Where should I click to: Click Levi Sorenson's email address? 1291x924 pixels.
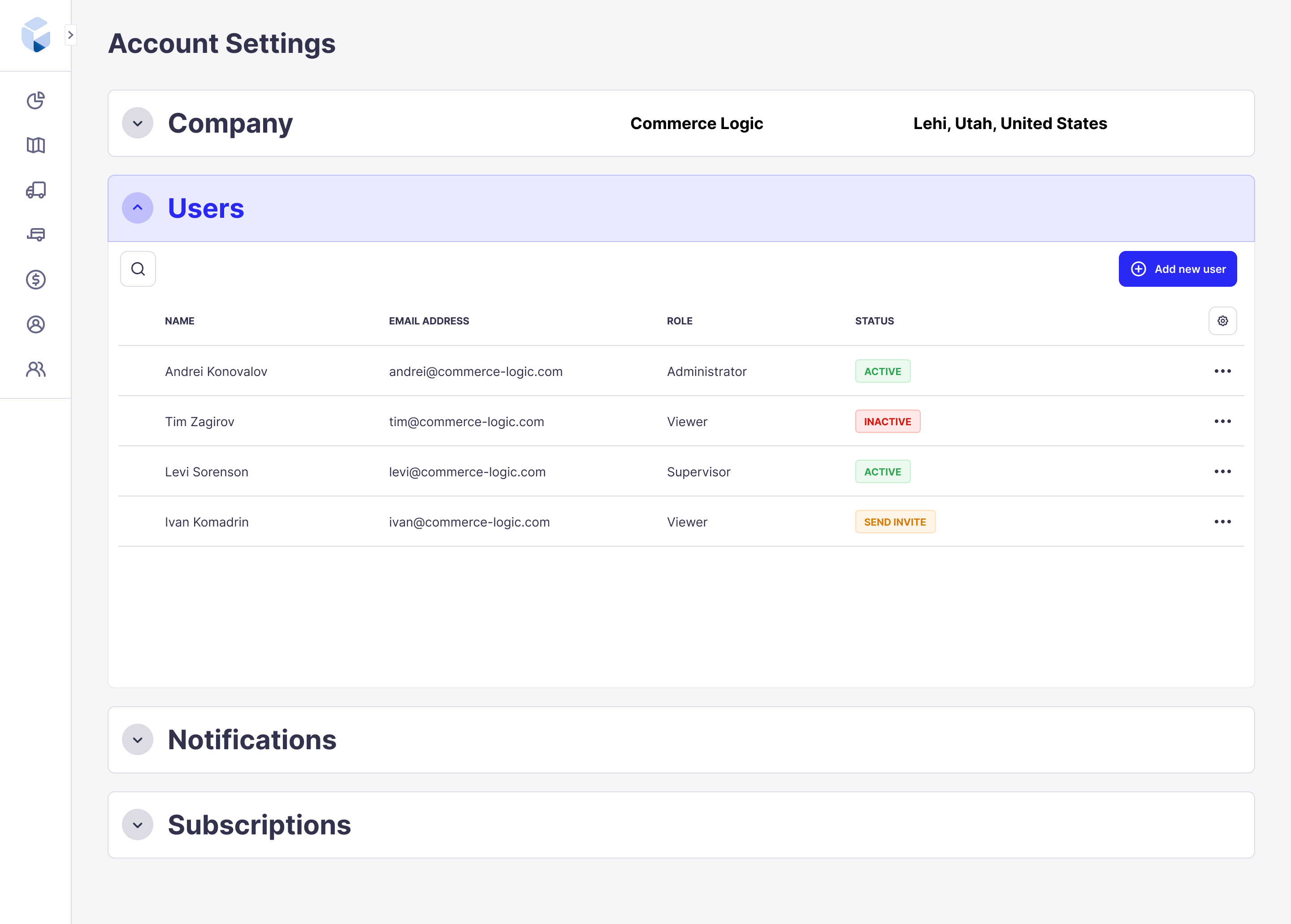pyautogui.click(x=468, y=471)
